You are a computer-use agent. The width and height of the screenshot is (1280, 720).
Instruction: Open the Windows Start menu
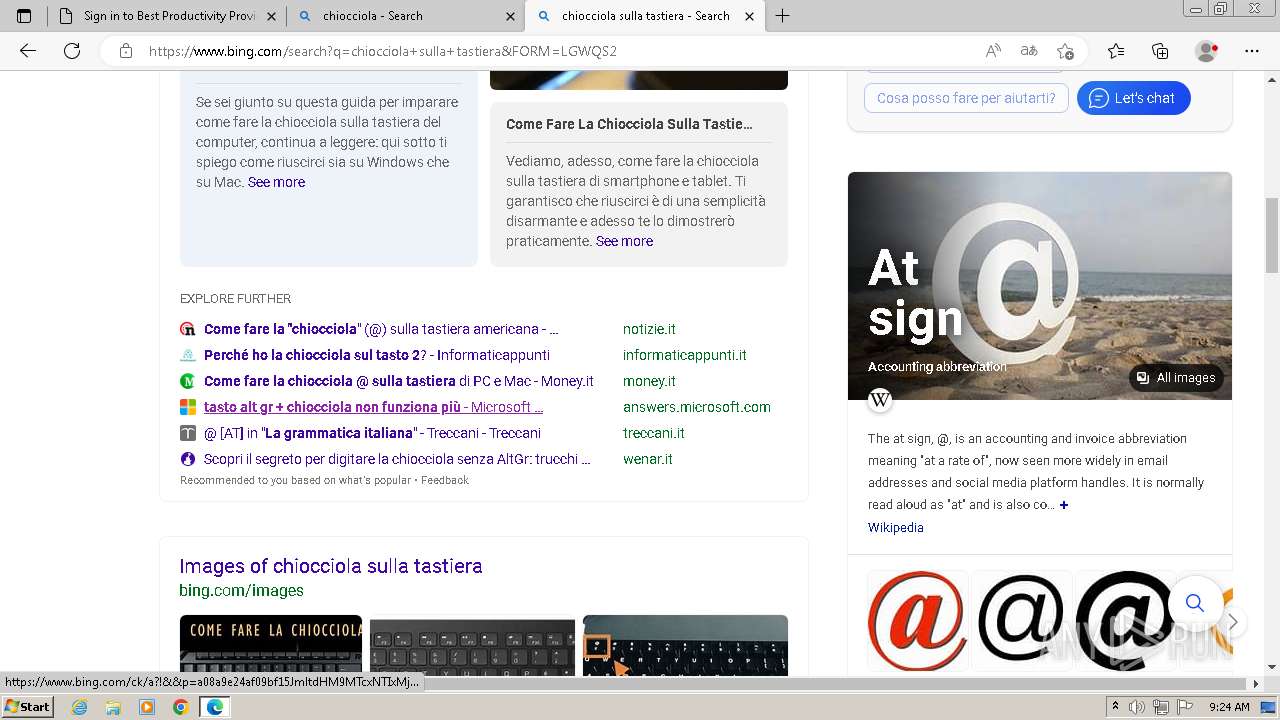[x=27, y=707]
